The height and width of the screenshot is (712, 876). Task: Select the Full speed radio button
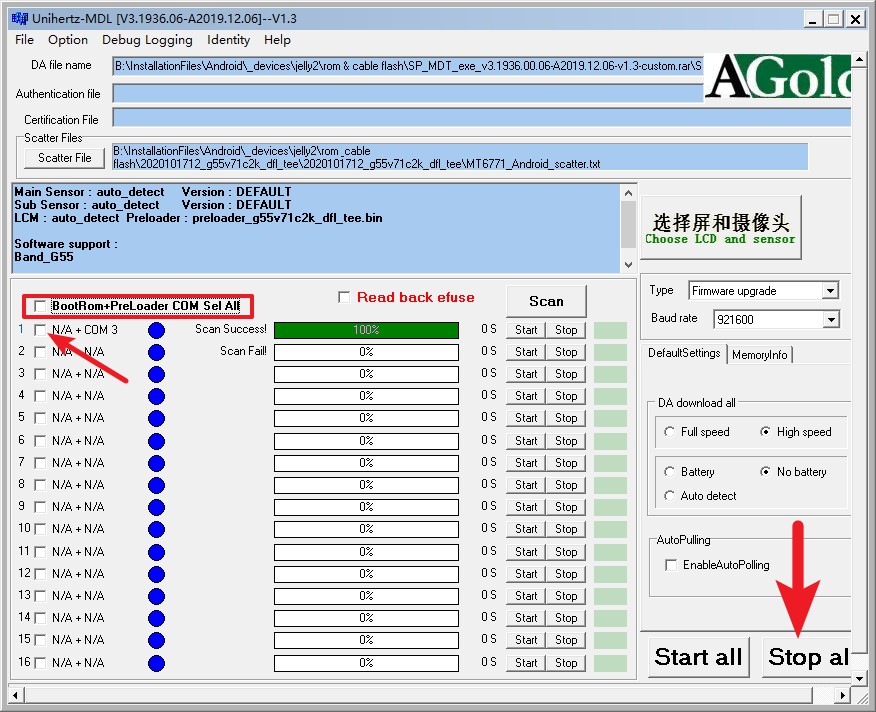669,431
